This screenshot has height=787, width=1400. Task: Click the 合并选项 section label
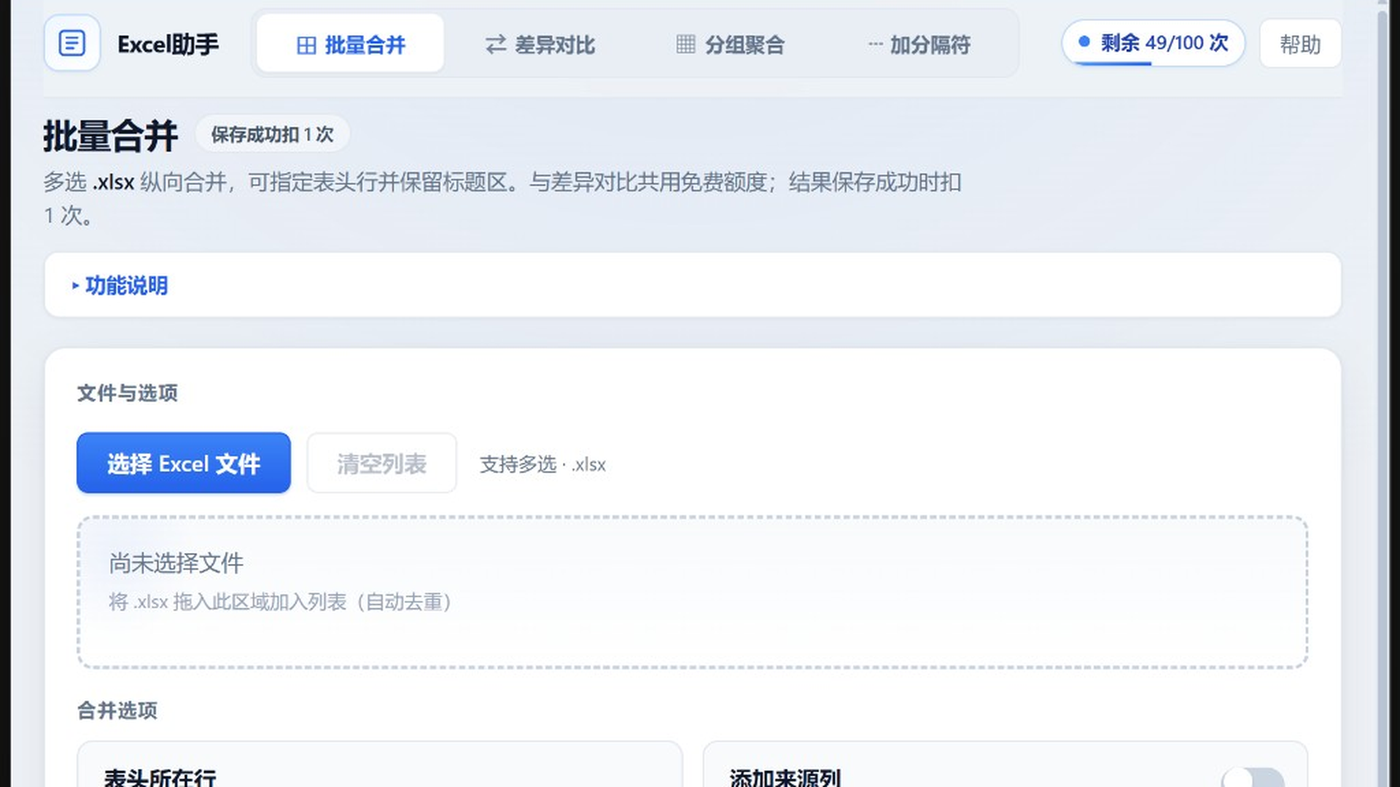[x=117, y=711]
